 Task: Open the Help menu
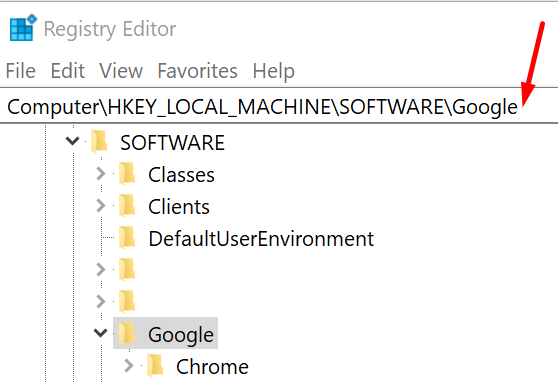click(x=274, y=71)
